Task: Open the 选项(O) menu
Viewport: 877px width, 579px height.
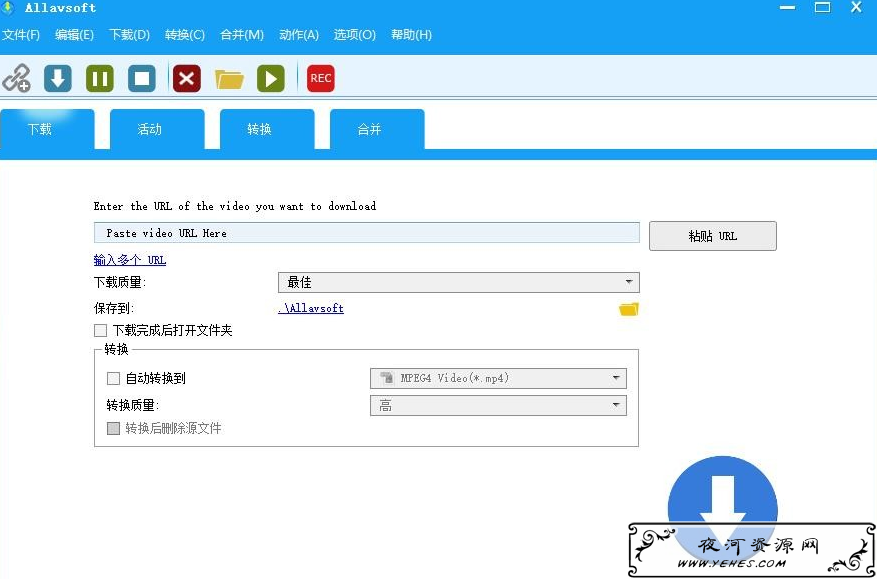Action: [x=355, y=35]
